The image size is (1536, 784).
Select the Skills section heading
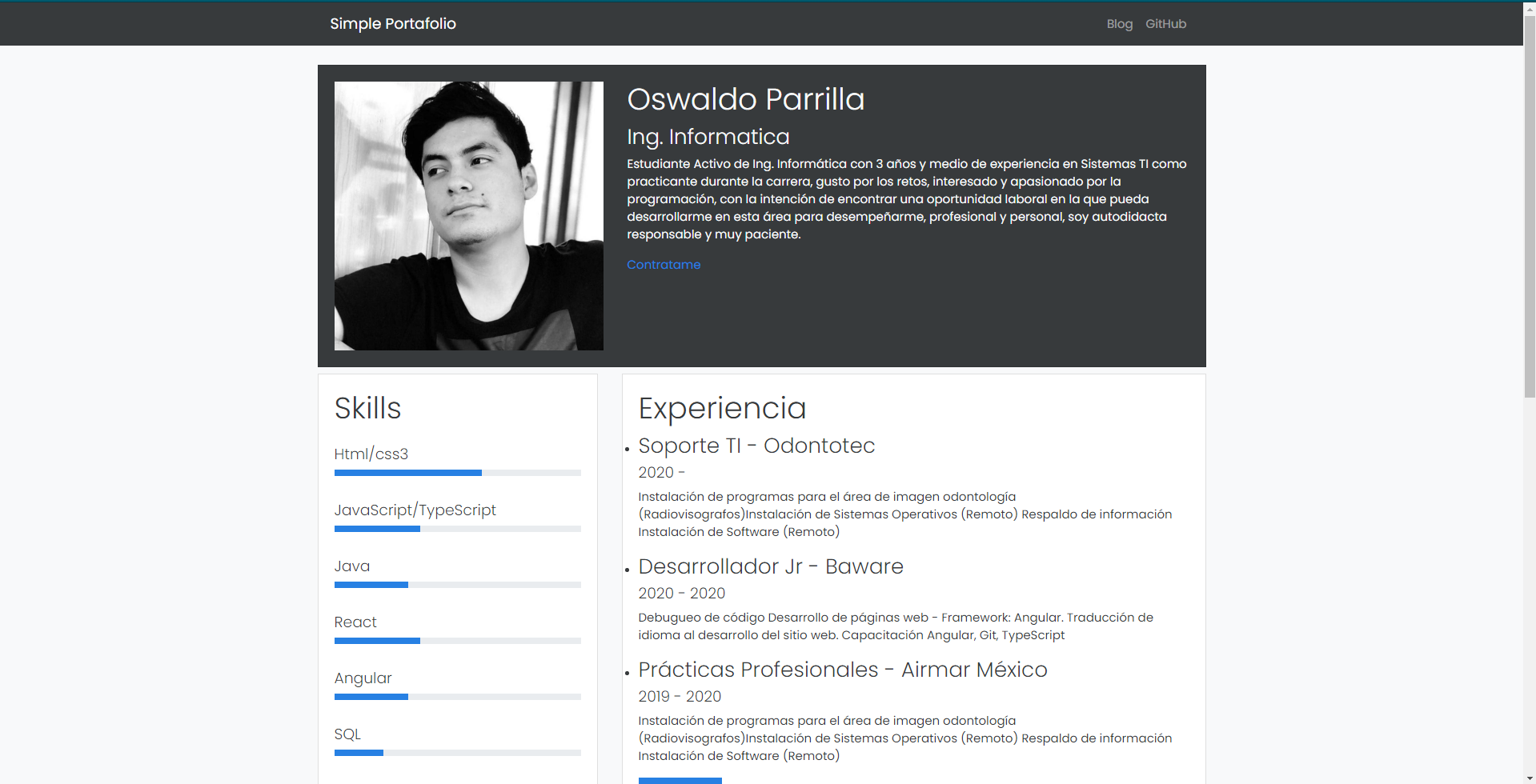367,409
